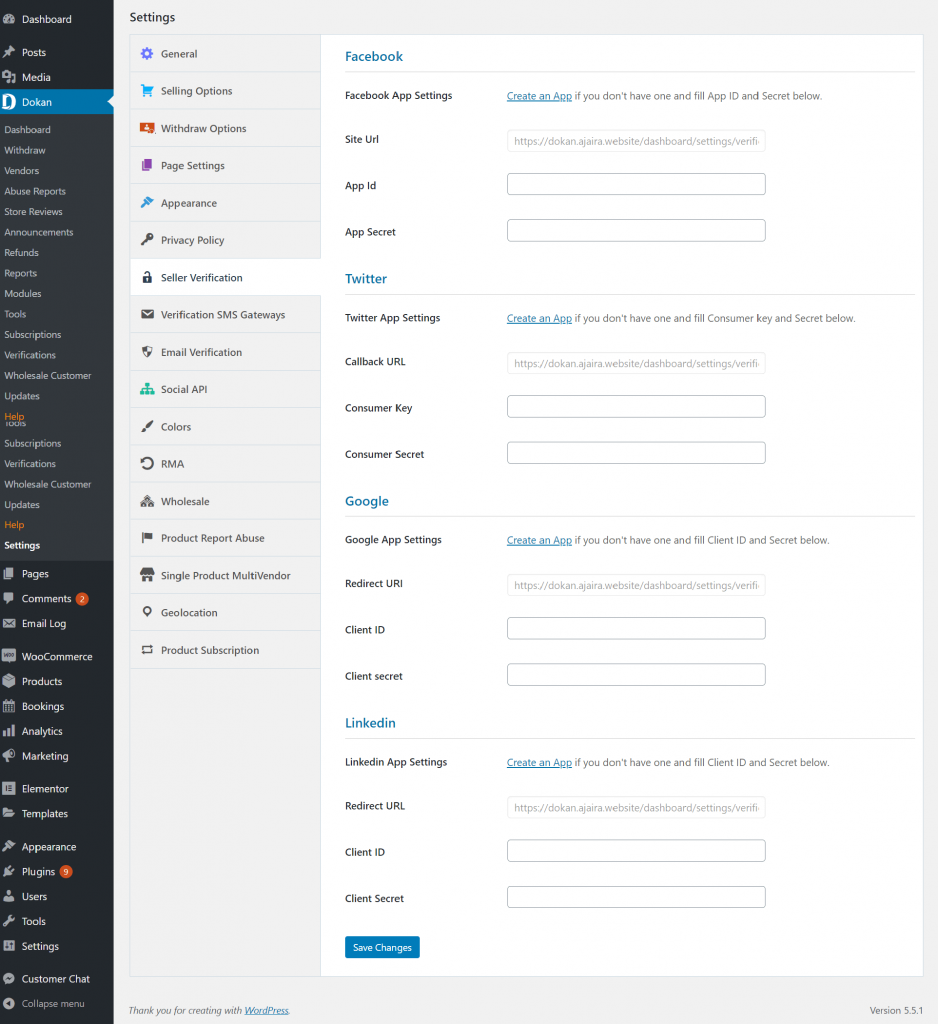
Task: Click the Plugins icon in sidebar
Action: (8, 871)
